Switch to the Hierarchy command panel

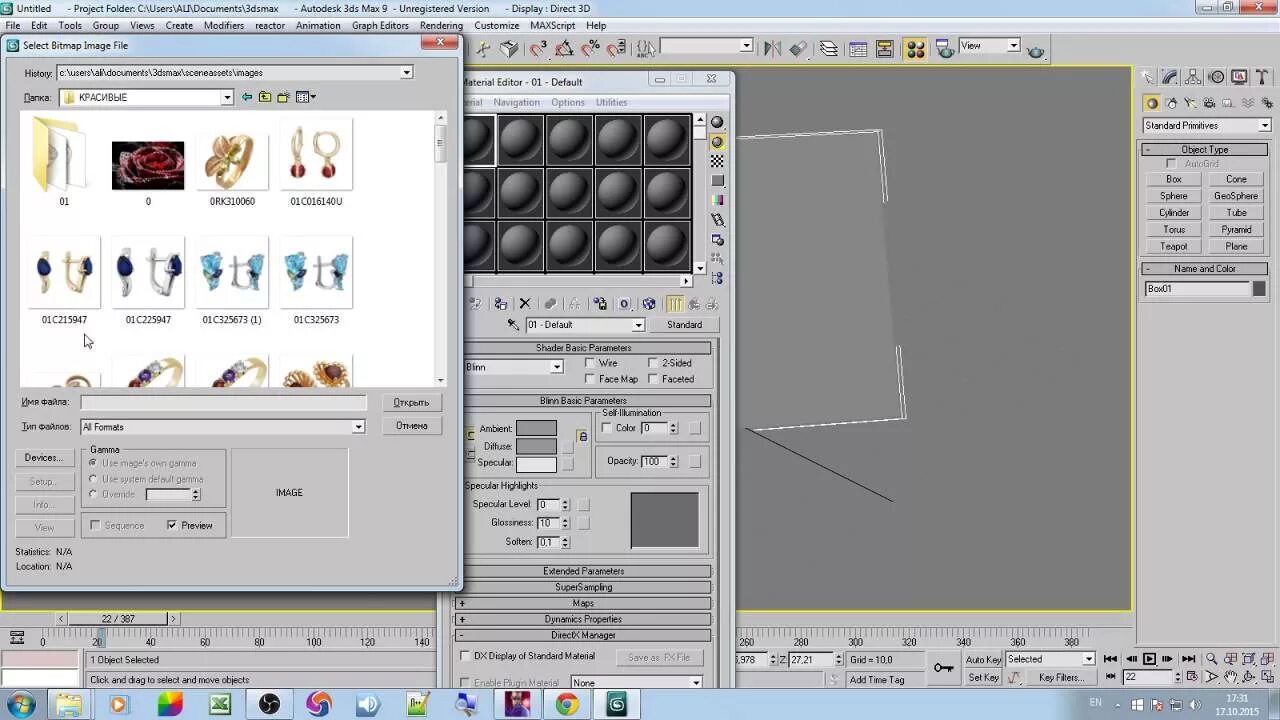(x=1194, y=77)
